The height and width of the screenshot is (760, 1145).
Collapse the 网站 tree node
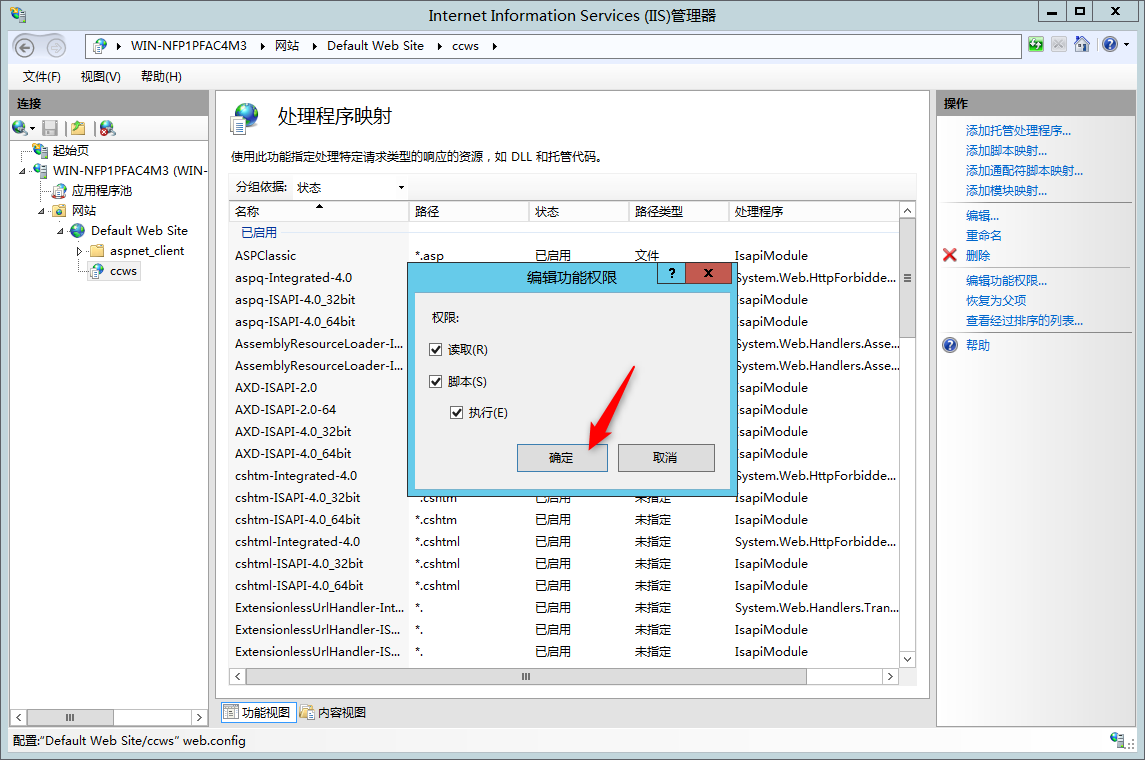41,211
